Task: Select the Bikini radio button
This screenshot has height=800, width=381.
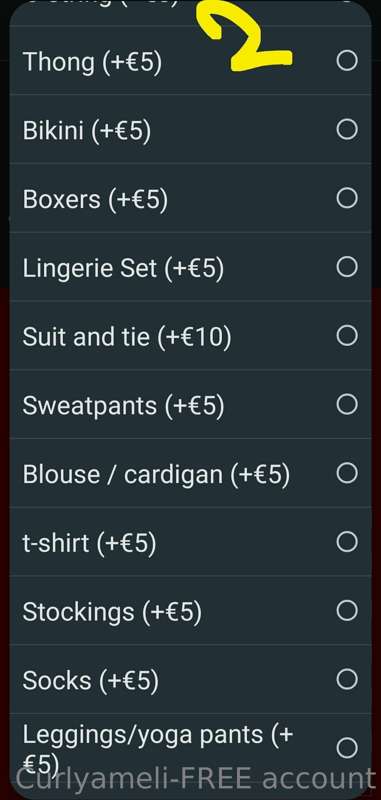Action: 347,130
